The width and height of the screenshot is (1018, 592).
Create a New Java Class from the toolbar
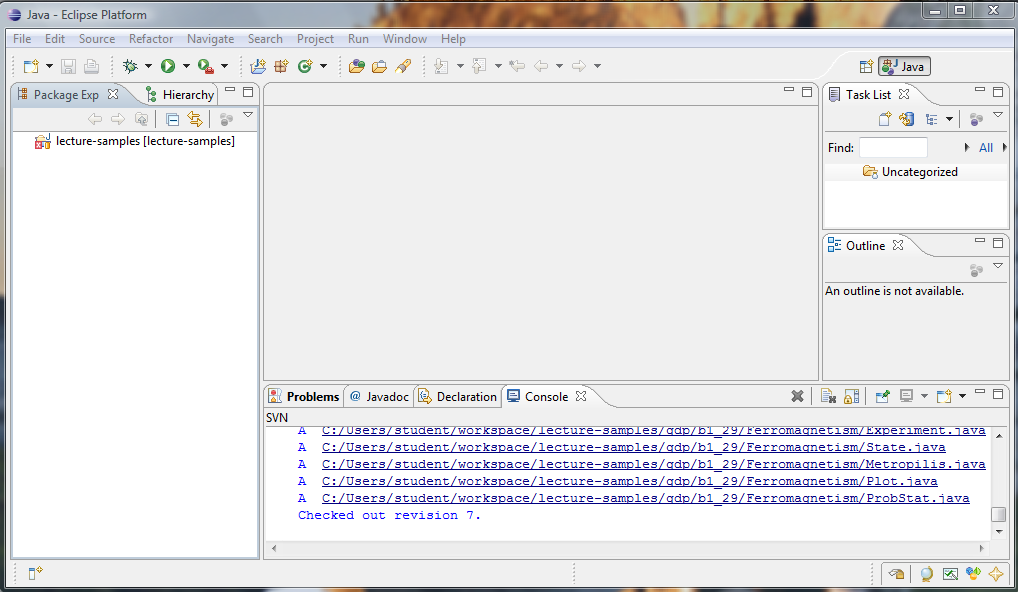click(304, 66)
